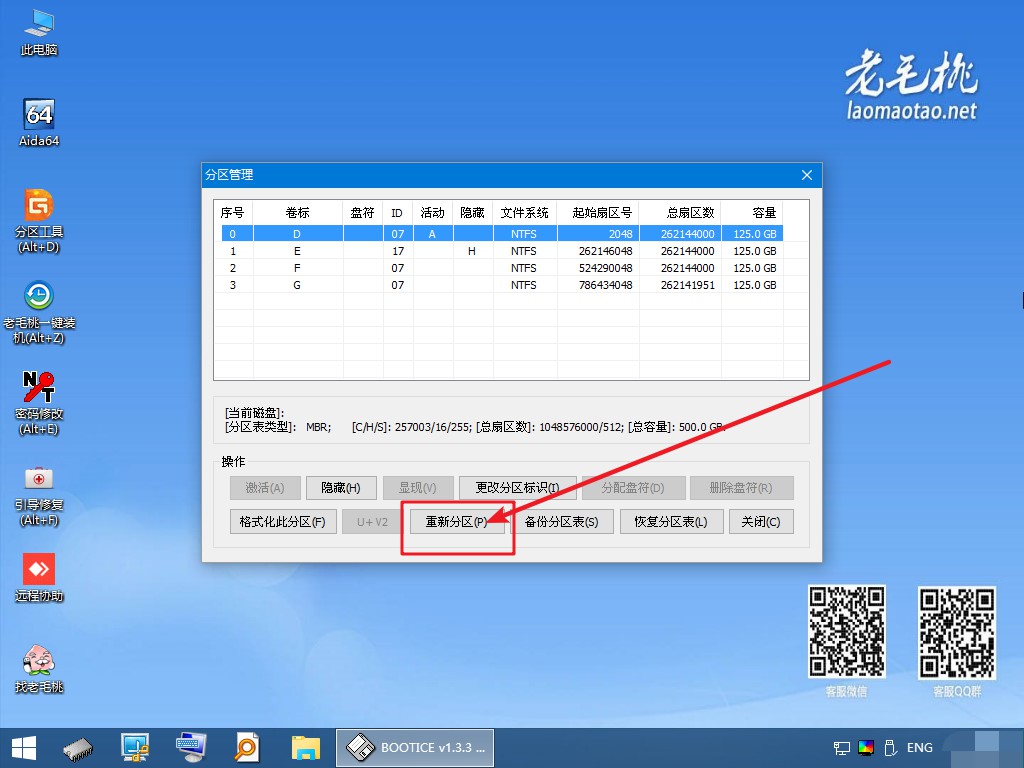
Task: Click the 客服QQ群 QR code
Action: point(957,632)
